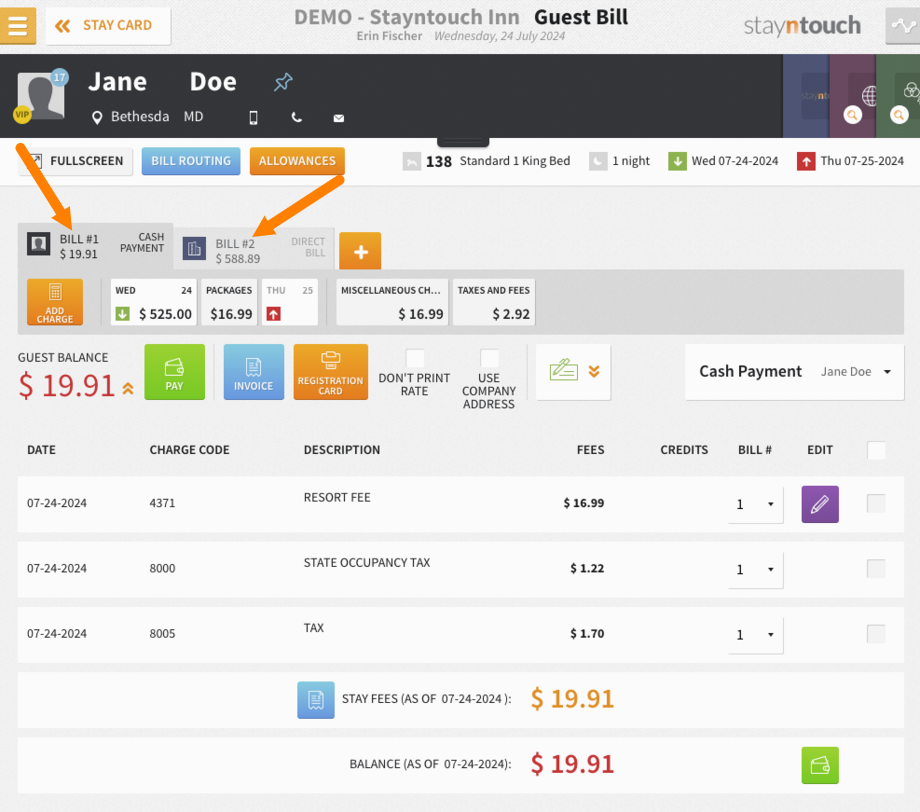Open bill number dropdown for Tax 8005
This screenshot has height=812, width=920.
pos(756,634)
